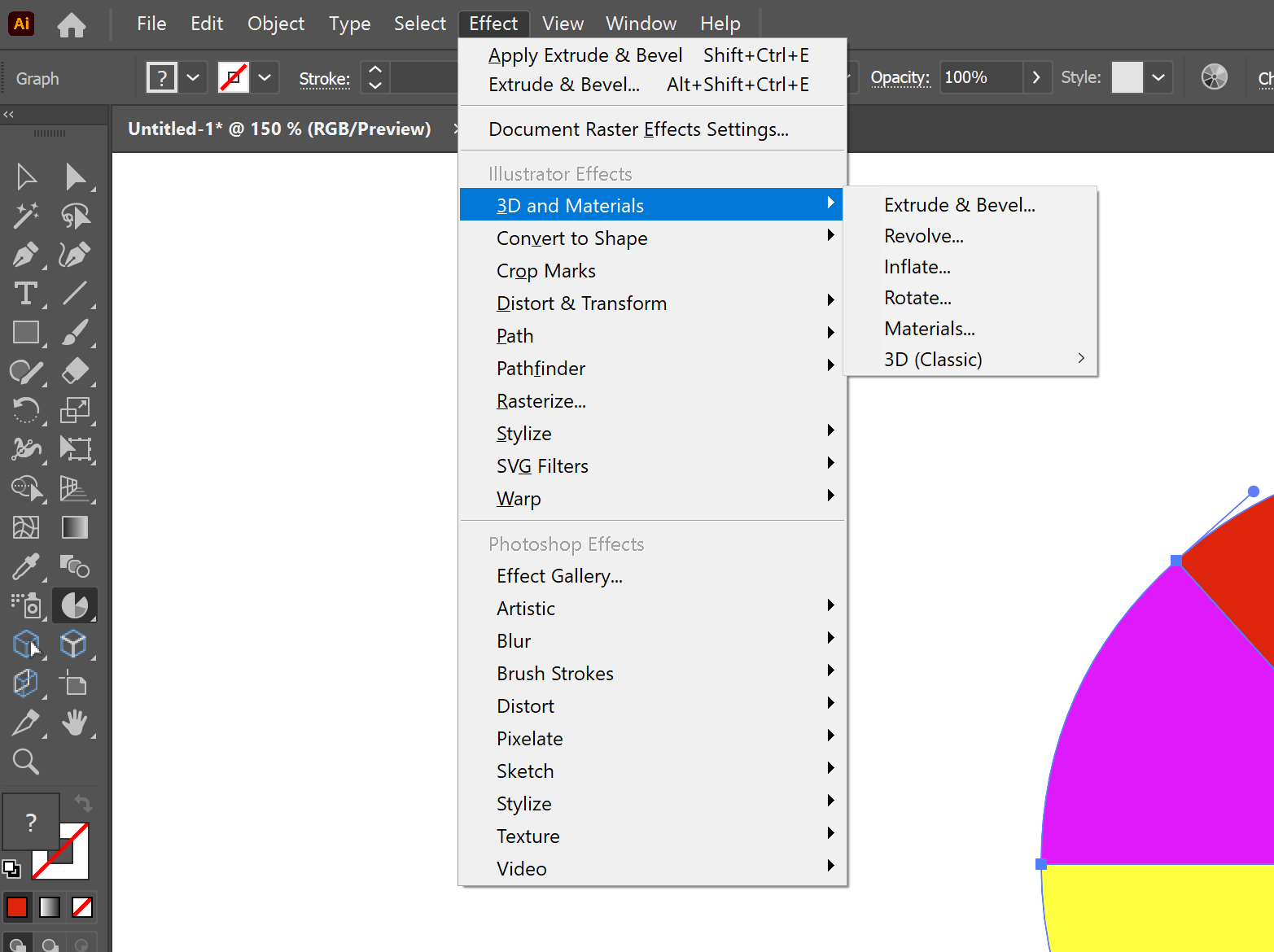Screen dimensions: 1274x952
Task: Select the Rectangle tool
Action: 25,333
